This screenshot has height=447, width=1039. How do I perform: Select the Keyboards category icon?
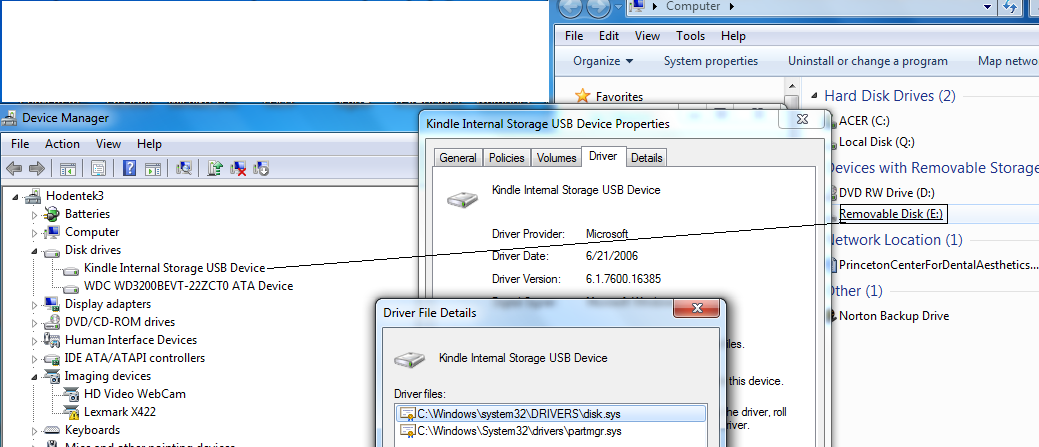point(52,430)
